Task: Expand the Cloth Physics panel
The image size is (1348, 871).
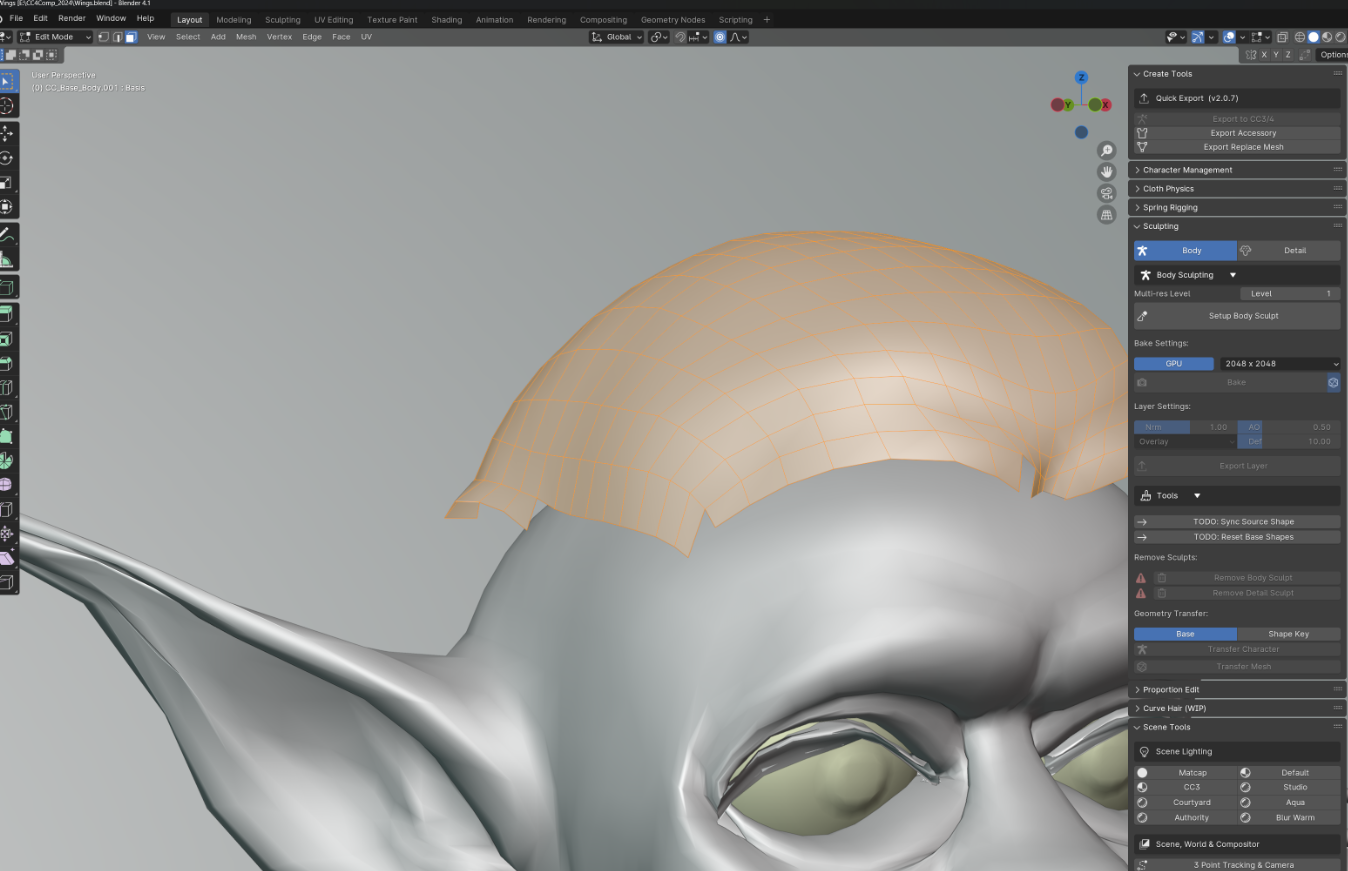Action: pos(1238,188)
